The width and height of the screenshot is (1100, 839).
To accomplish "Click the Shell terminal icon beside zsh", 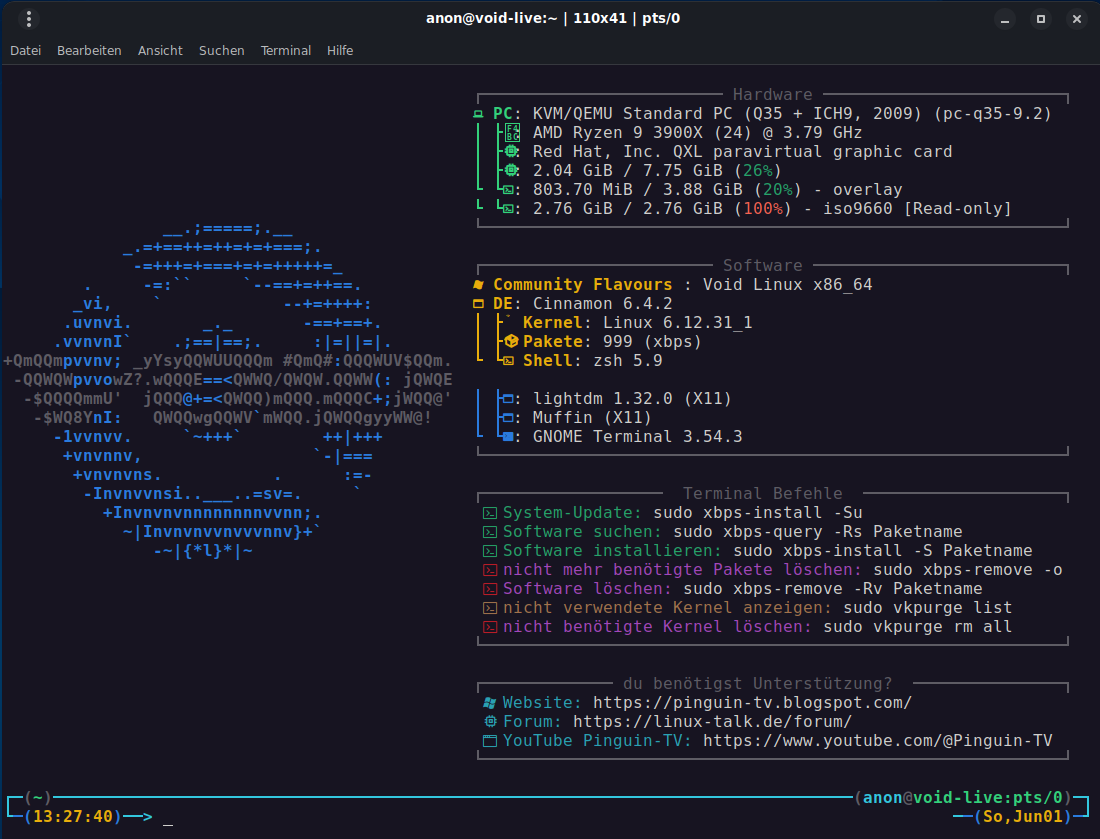I will pyautogui.click(x=509, y=361).
